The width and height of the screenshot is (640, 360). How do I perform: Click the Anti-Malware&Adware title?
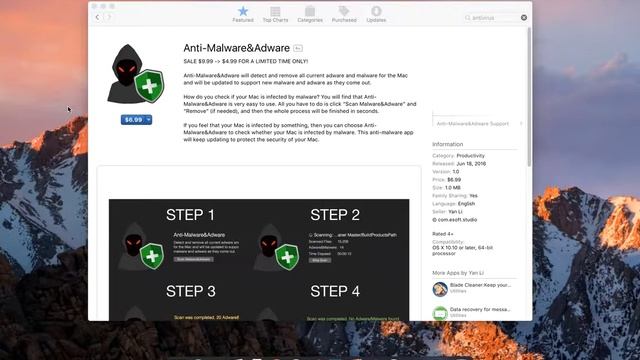[236, 48]
